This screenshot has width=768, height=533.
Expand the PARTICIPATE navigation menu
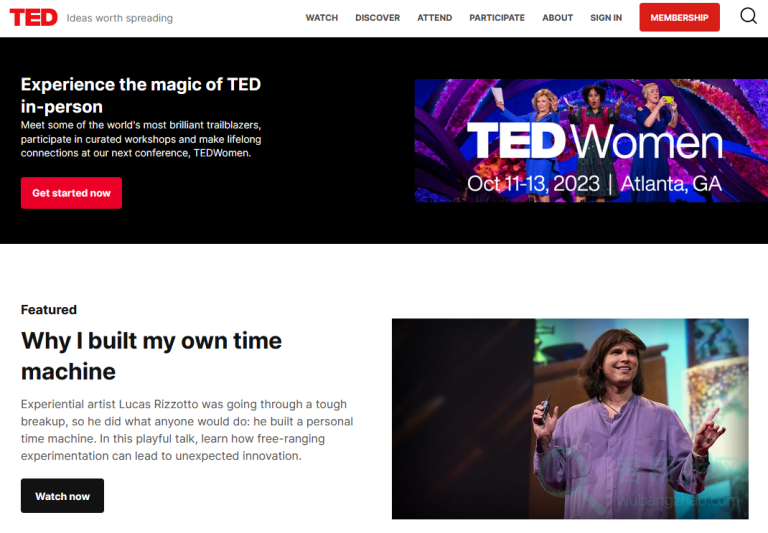click(x=496, y=18)
